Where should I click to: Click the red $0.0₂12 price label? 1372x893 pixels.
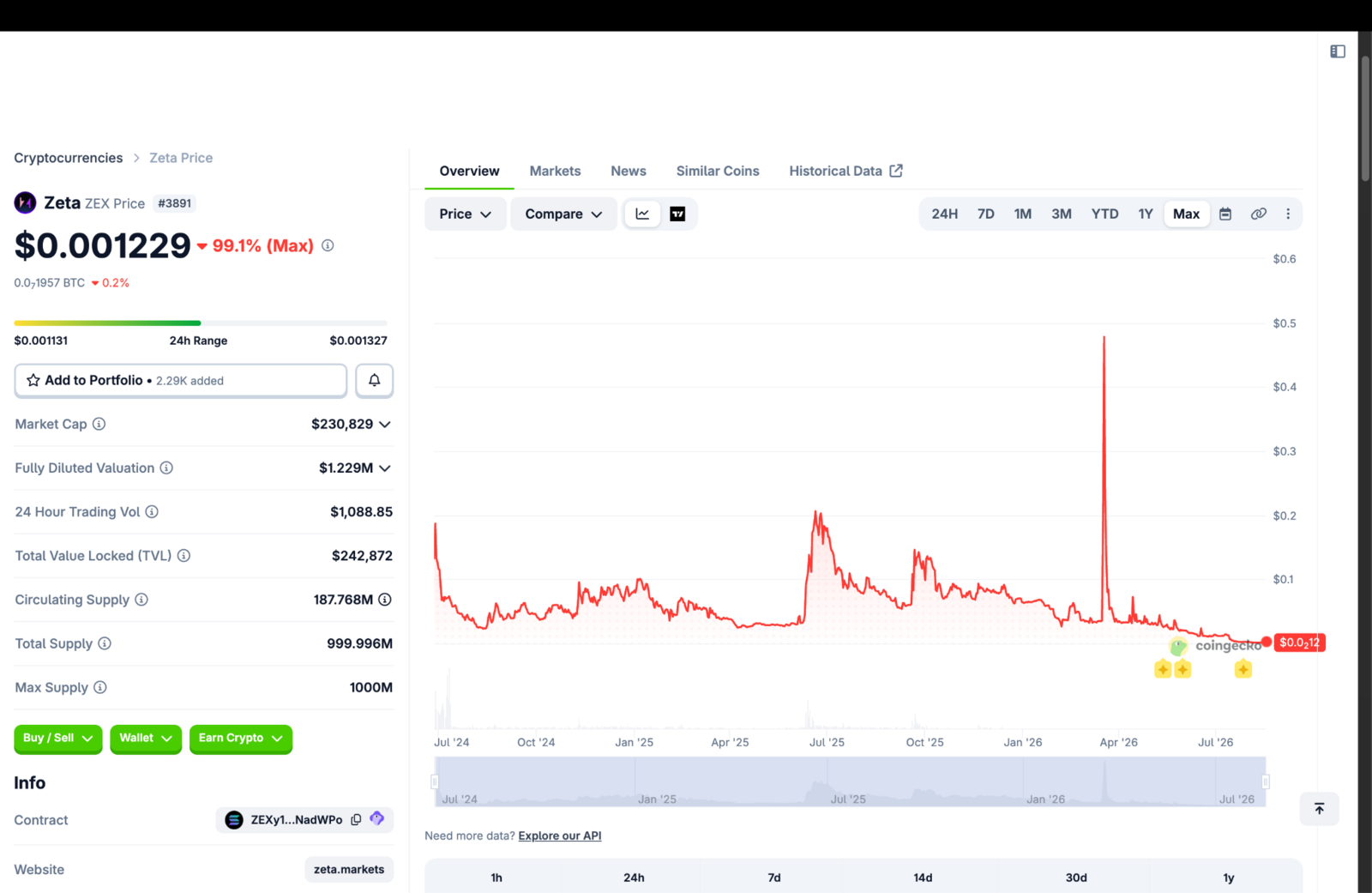[1300, 643]
